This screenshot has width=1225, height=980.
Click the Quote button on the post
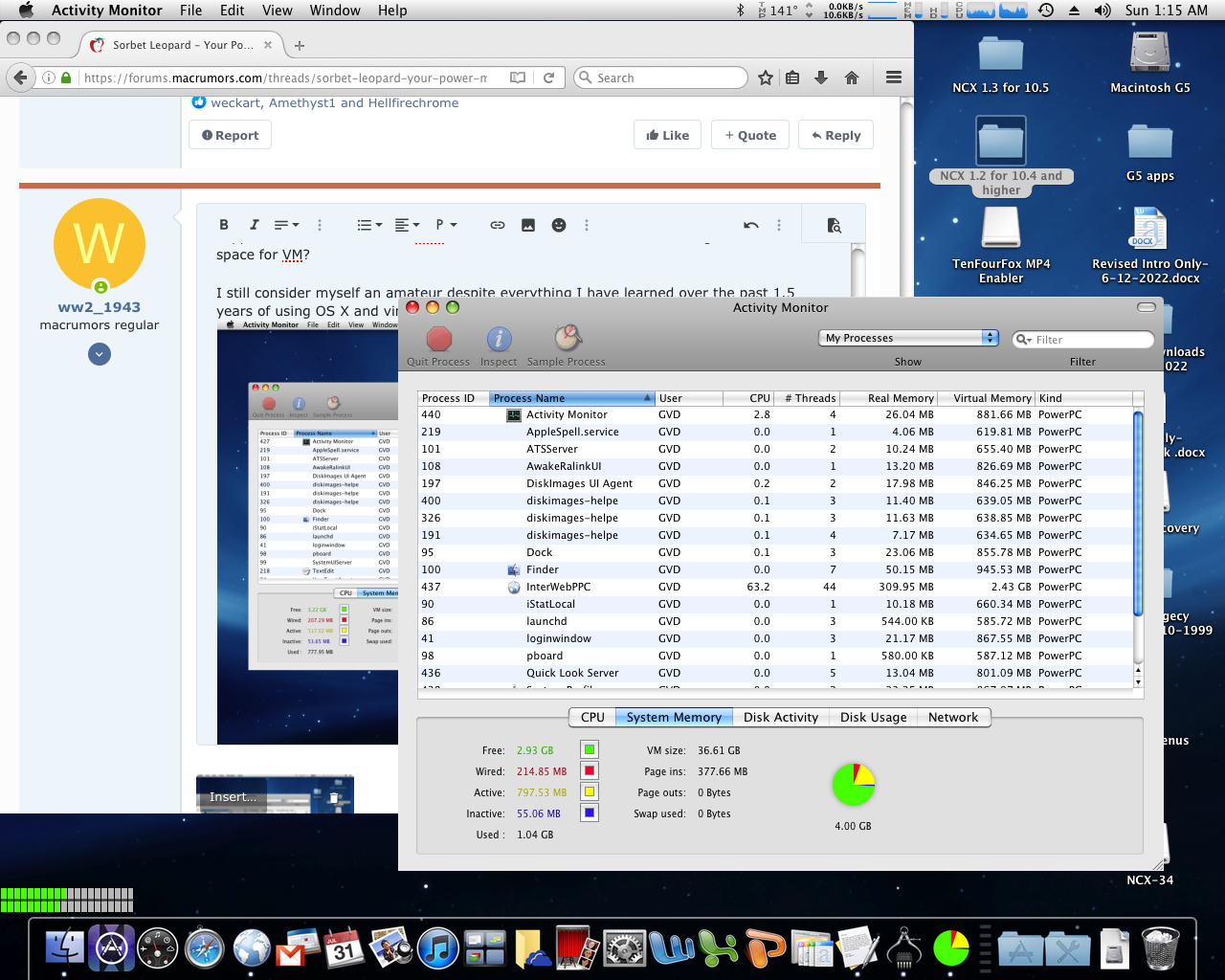point(750,135)
